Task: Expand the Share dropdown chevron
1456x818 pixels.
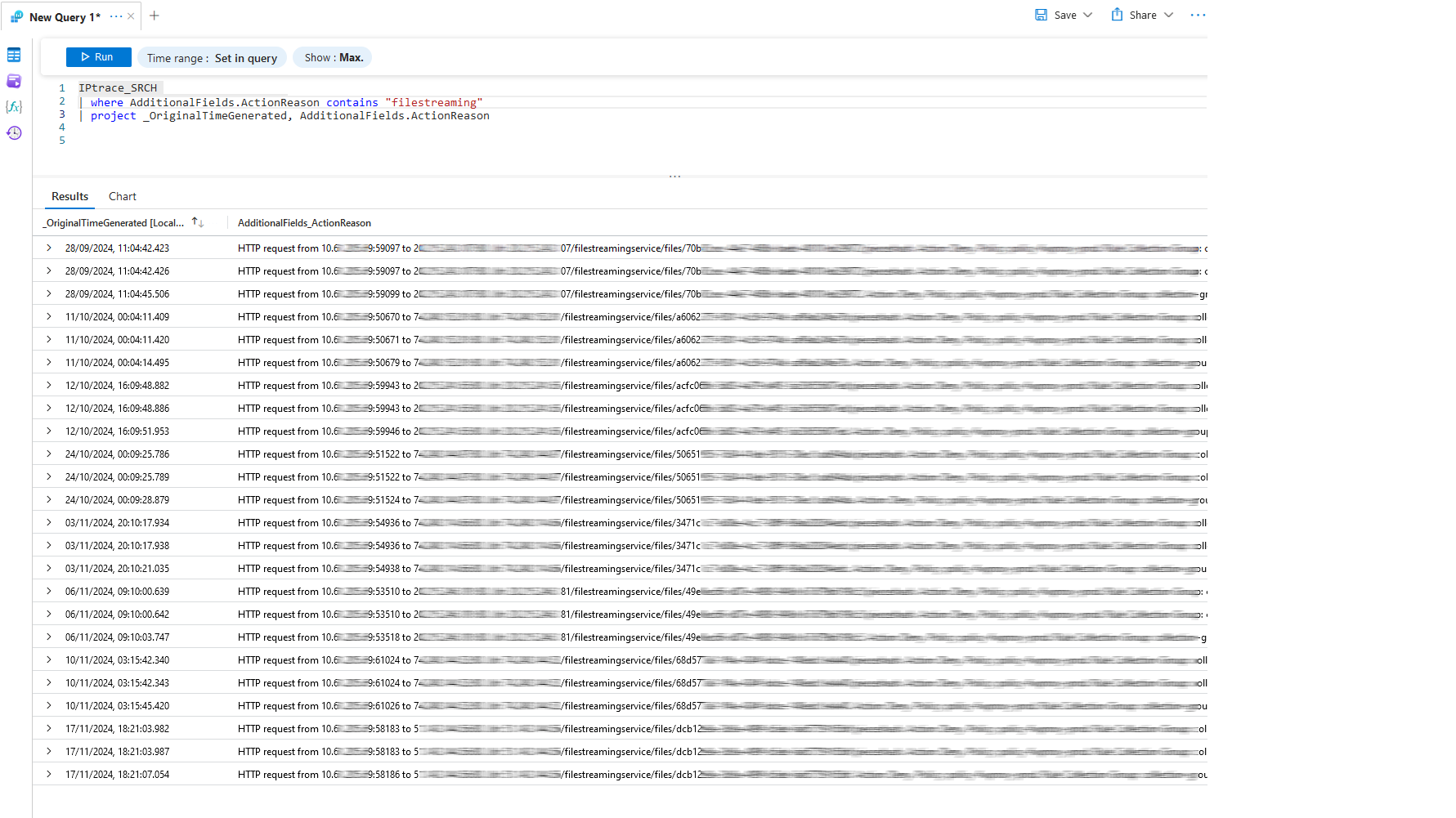Action: [x=1169, y=15]
